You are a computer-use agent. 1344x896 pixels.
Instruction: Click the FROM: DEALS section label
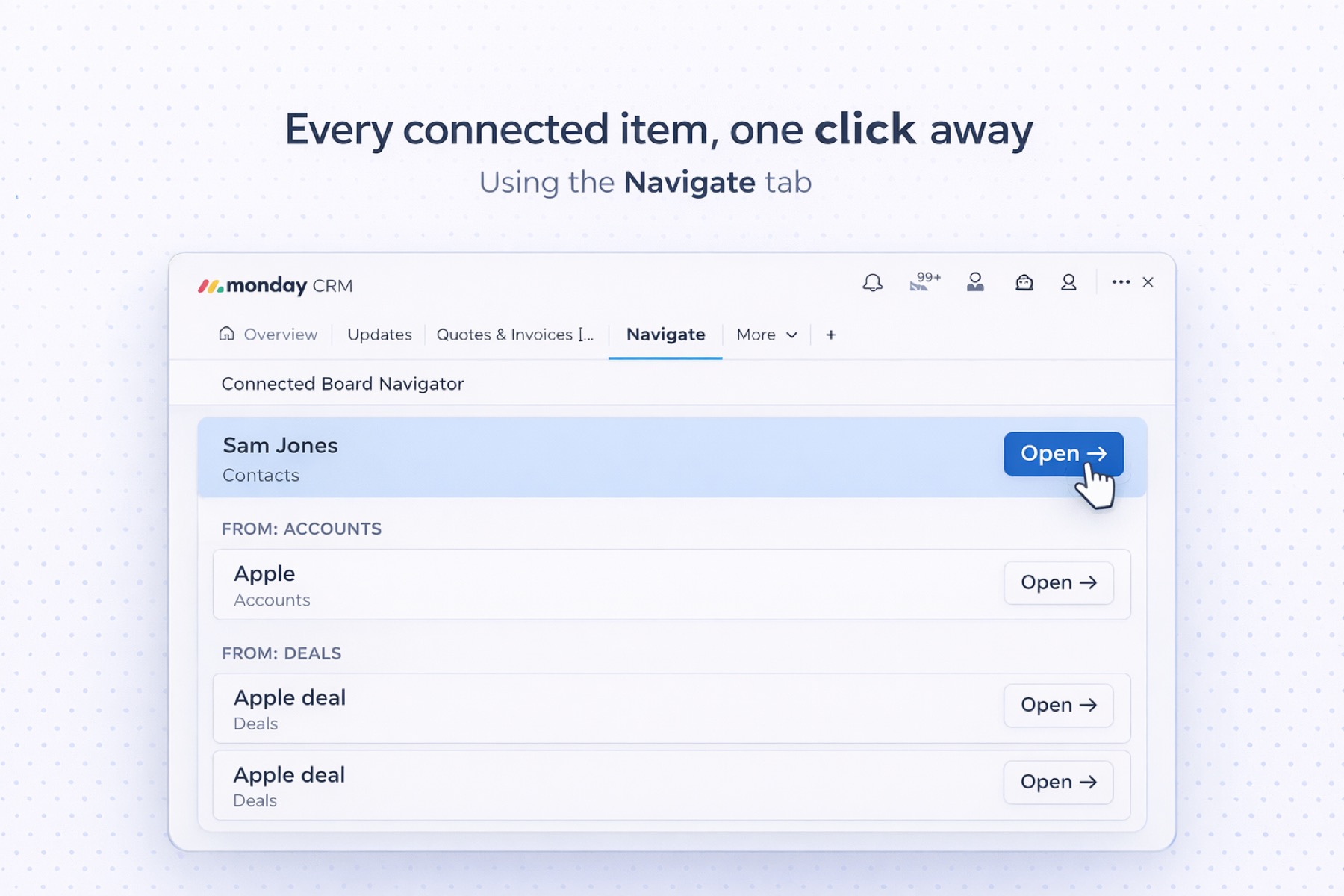tap(281, 653)
